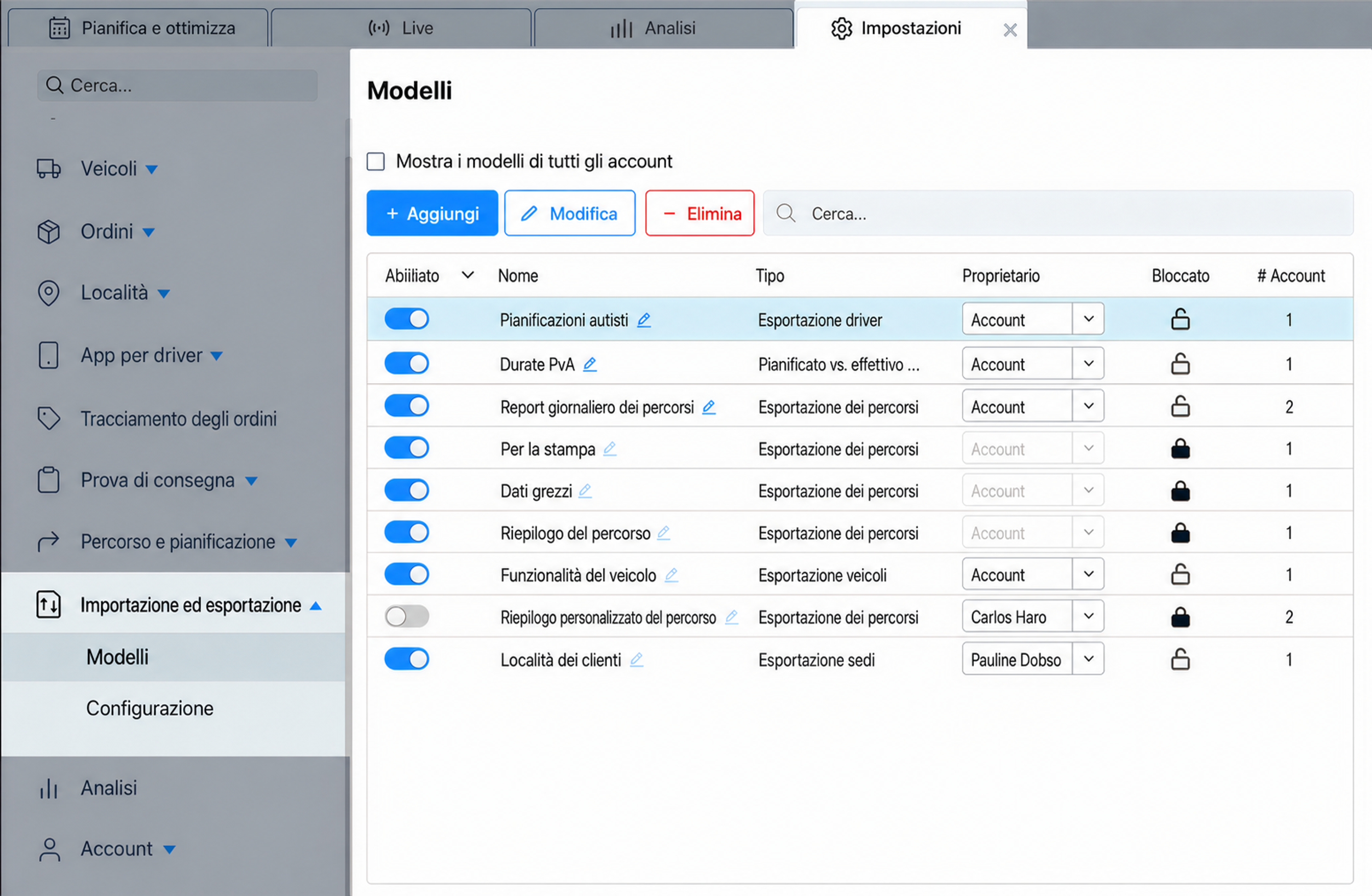The width and height of the screenshot is (1372, 896).
Task: Enable Riepilogo personalizzato del percorso toggle
Action: pyautogui.click(x=406, y=617)
